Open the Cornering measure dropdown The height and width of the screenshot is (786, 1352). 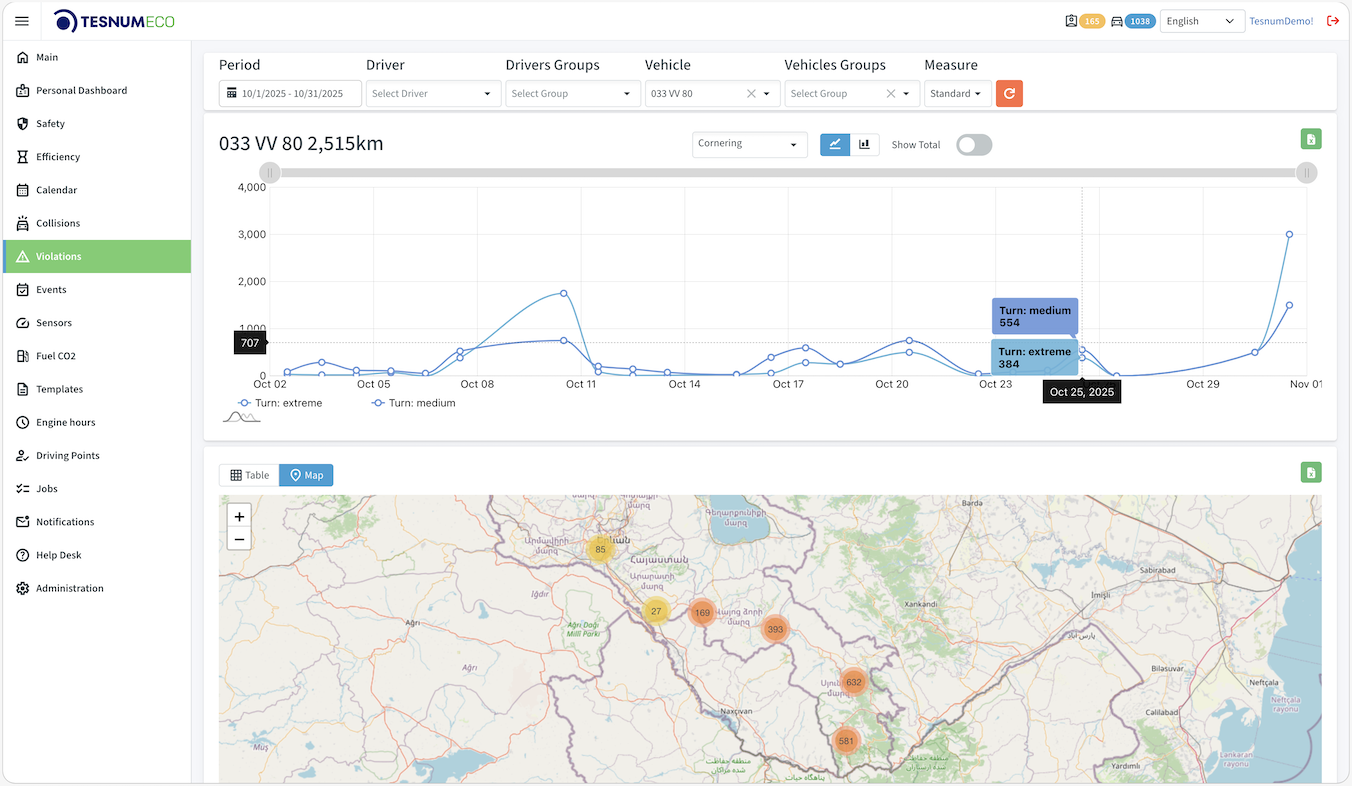tap(748, 144)
